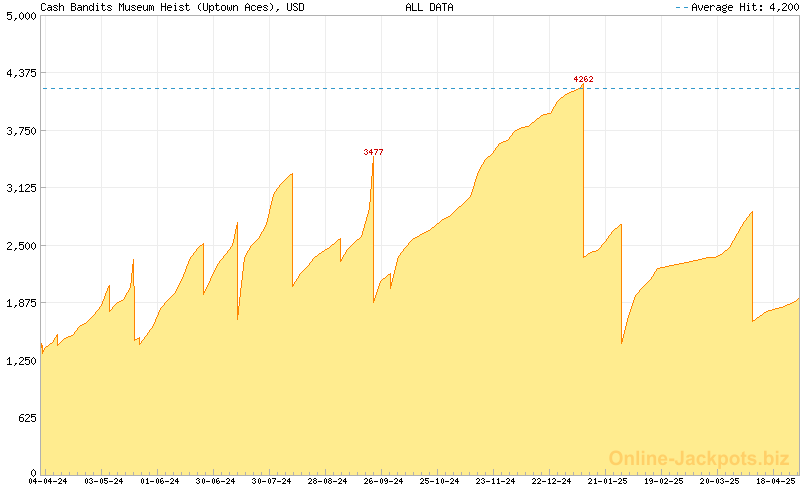This screenshot has height=490, width=800.
Task: Click the 4,375 y-axis label
Action: (x=20, y=74)
